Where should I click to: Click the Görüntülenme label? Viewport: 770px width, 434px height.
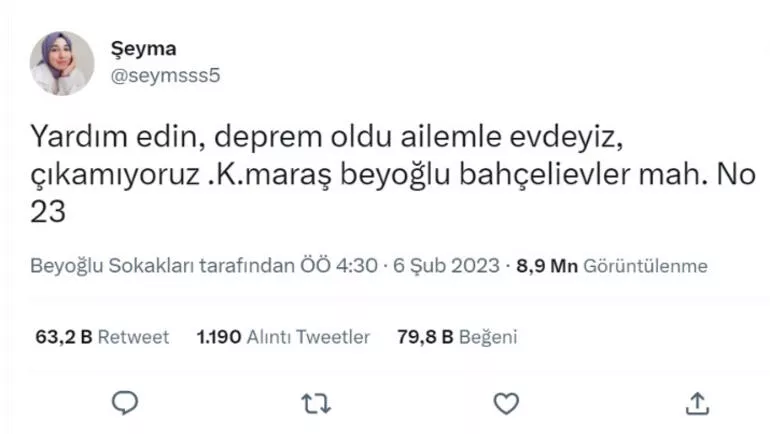pyautogui.click(x=645, y=267)
